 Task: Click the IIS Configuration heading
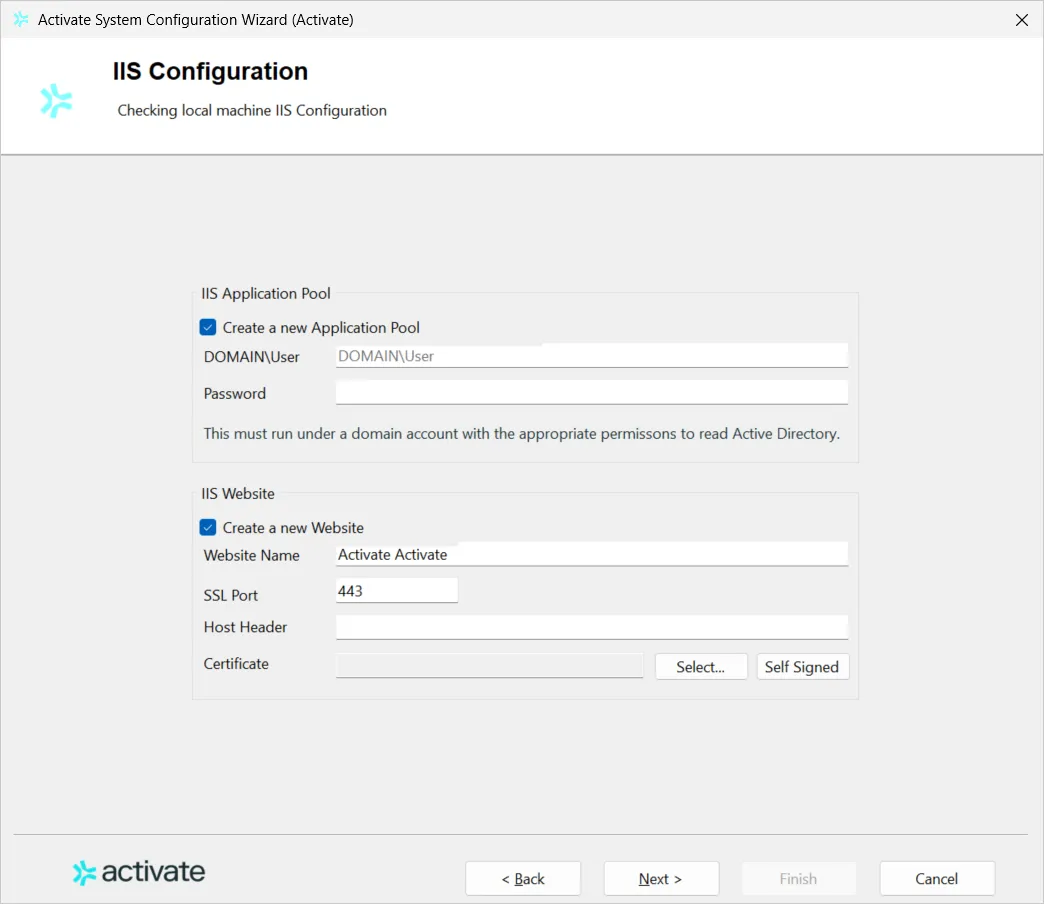[210, 71]
